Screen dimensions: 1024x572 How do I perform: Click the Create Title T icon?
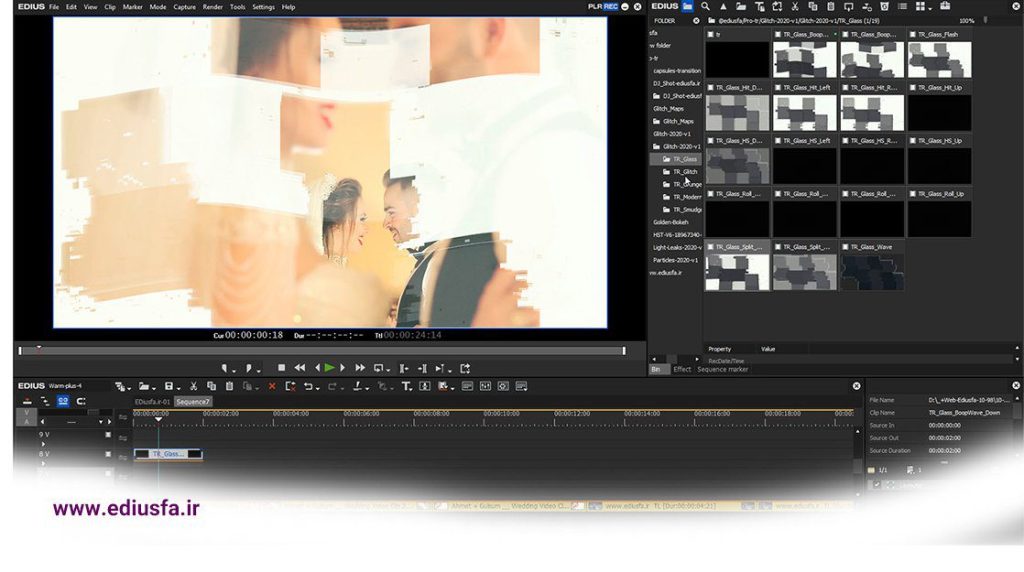click(x=406, y=387)
